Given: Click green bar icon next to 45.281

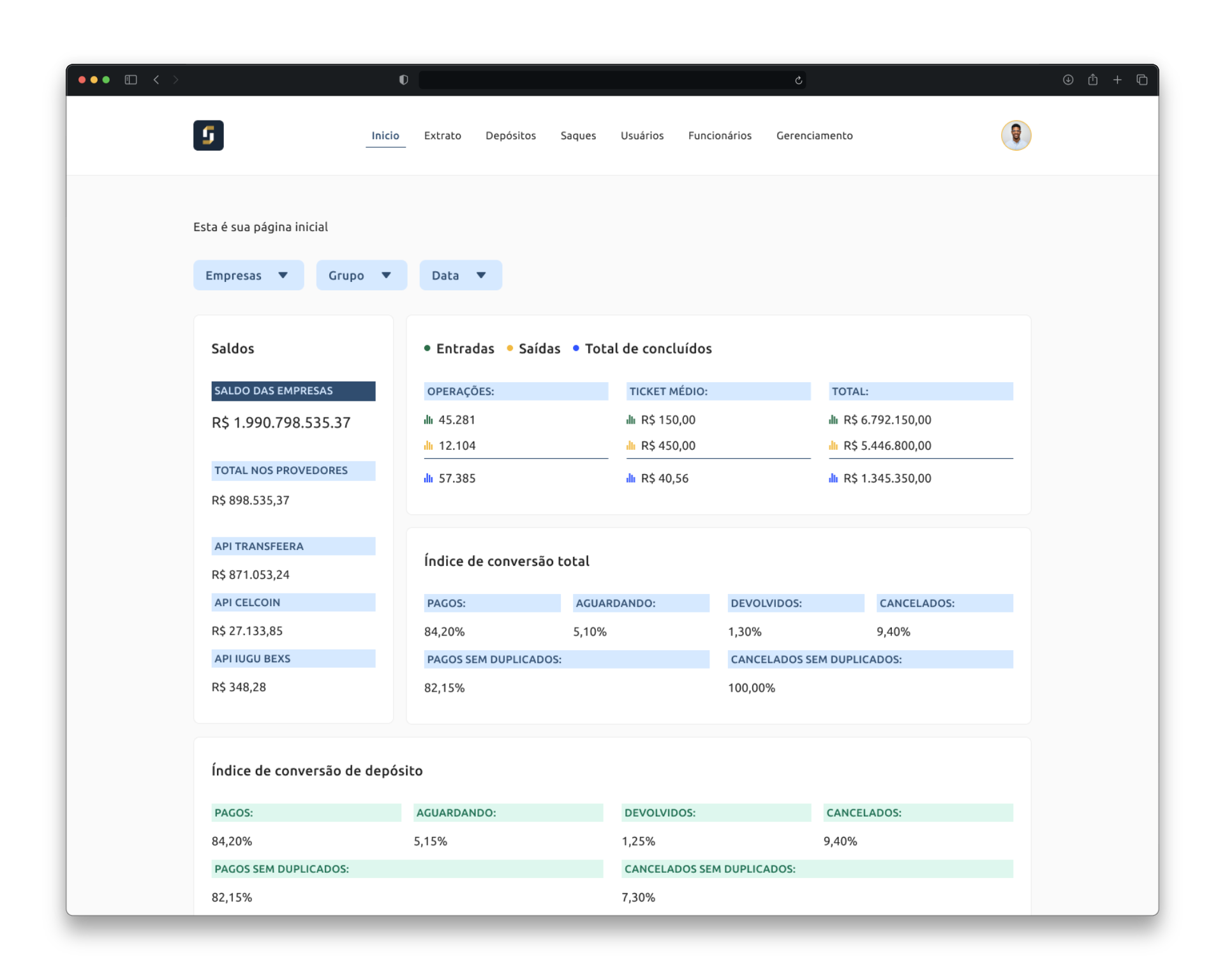Looking at the screenshot, I should (x=428, y=420).
